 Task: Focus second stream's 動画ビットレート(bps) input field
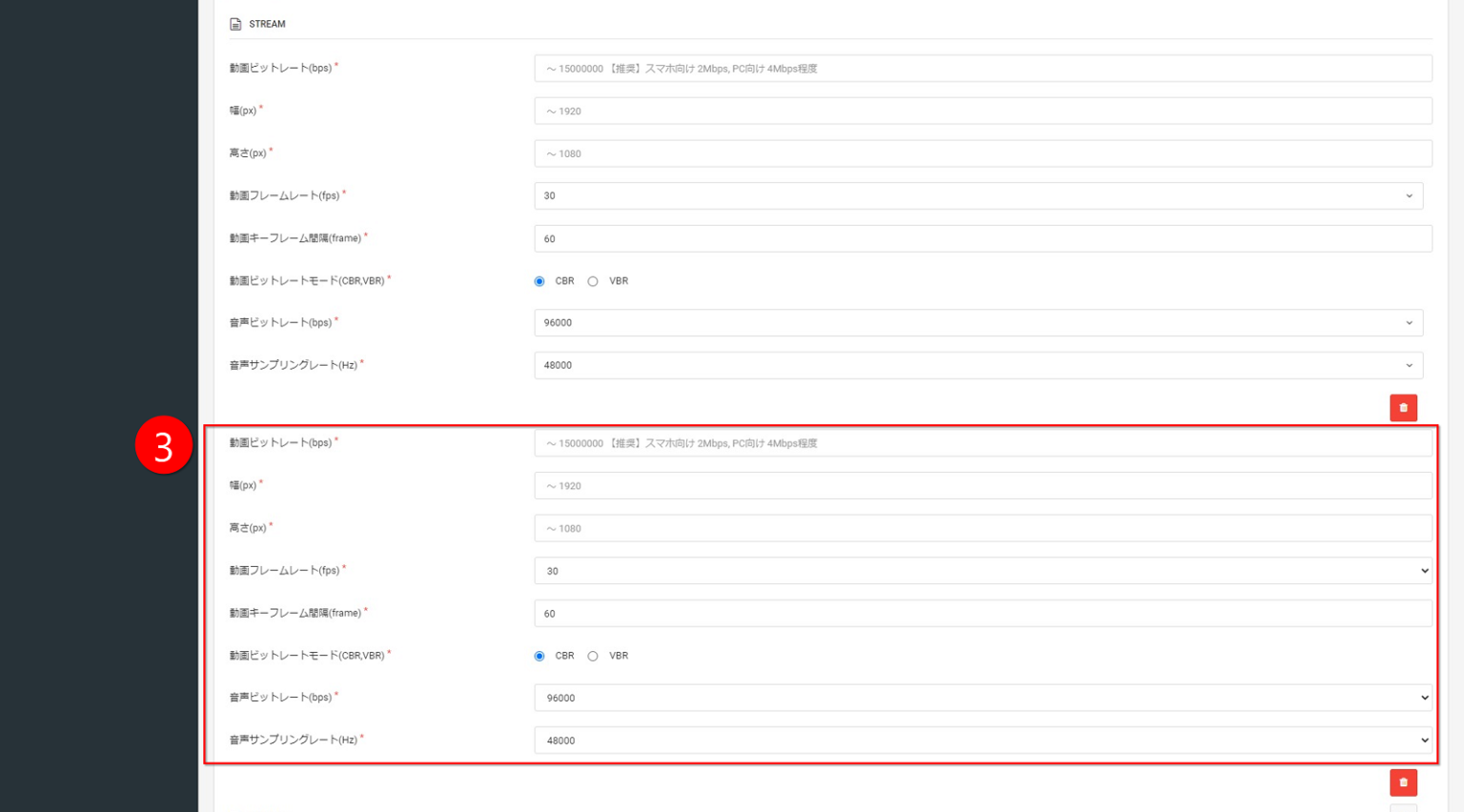coord(982,443)
